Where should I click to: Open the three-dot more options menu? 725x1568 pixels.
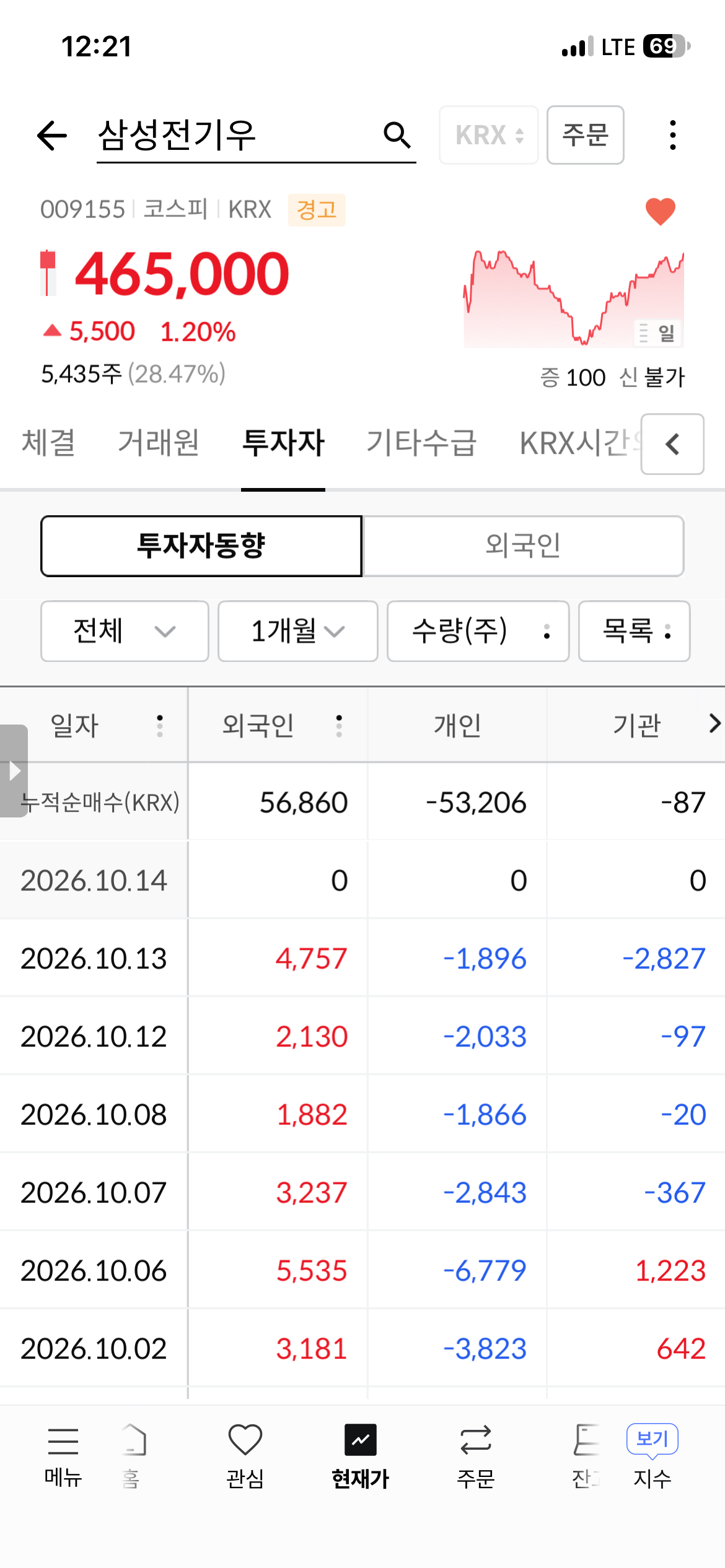(x=673, y=135)
